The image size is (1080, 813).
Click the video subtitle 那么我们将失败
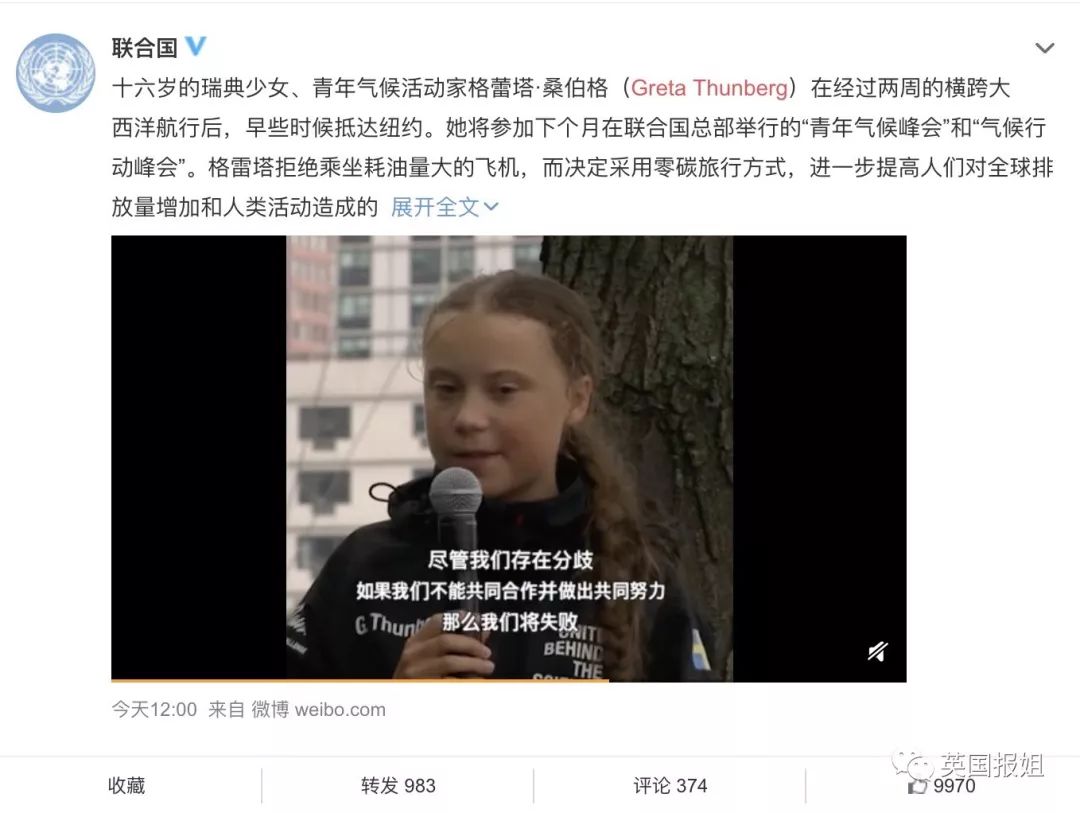coord(509,621)
